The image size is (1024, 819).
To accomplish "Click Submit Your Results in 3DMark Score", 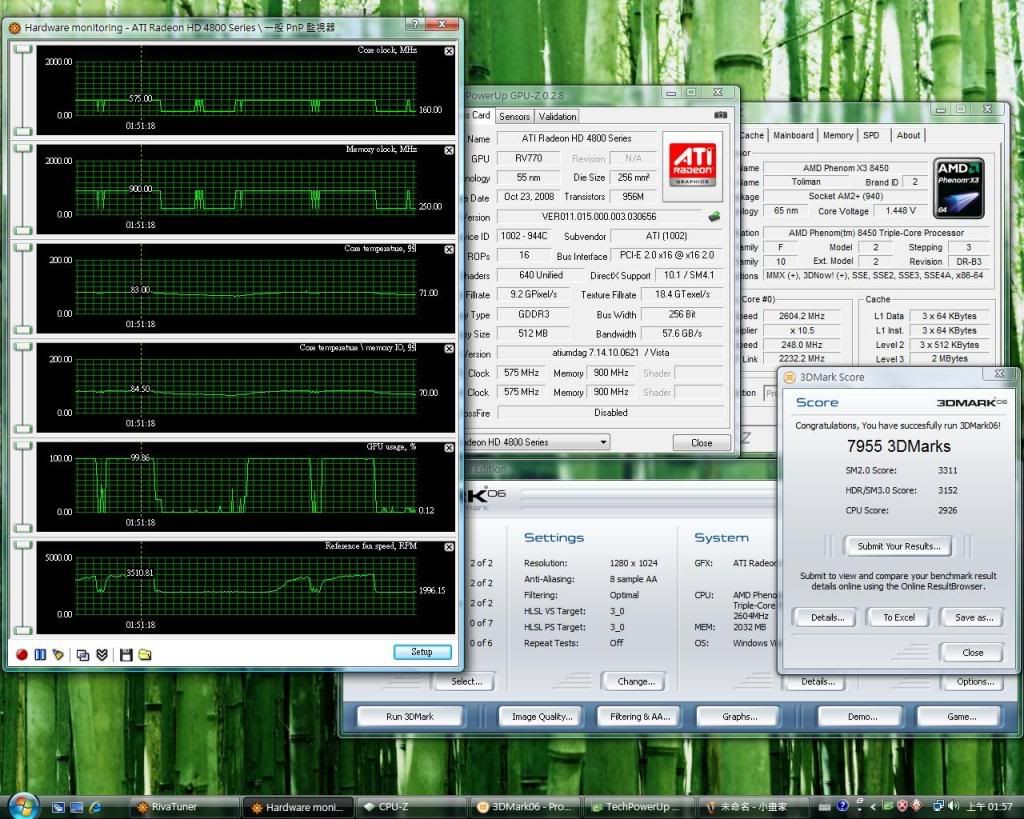I will click(899, 546).
